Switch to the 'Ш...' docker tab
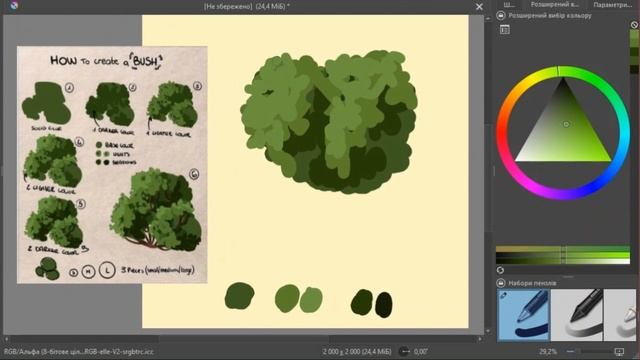640x360 pixels. tap(509, 5)
